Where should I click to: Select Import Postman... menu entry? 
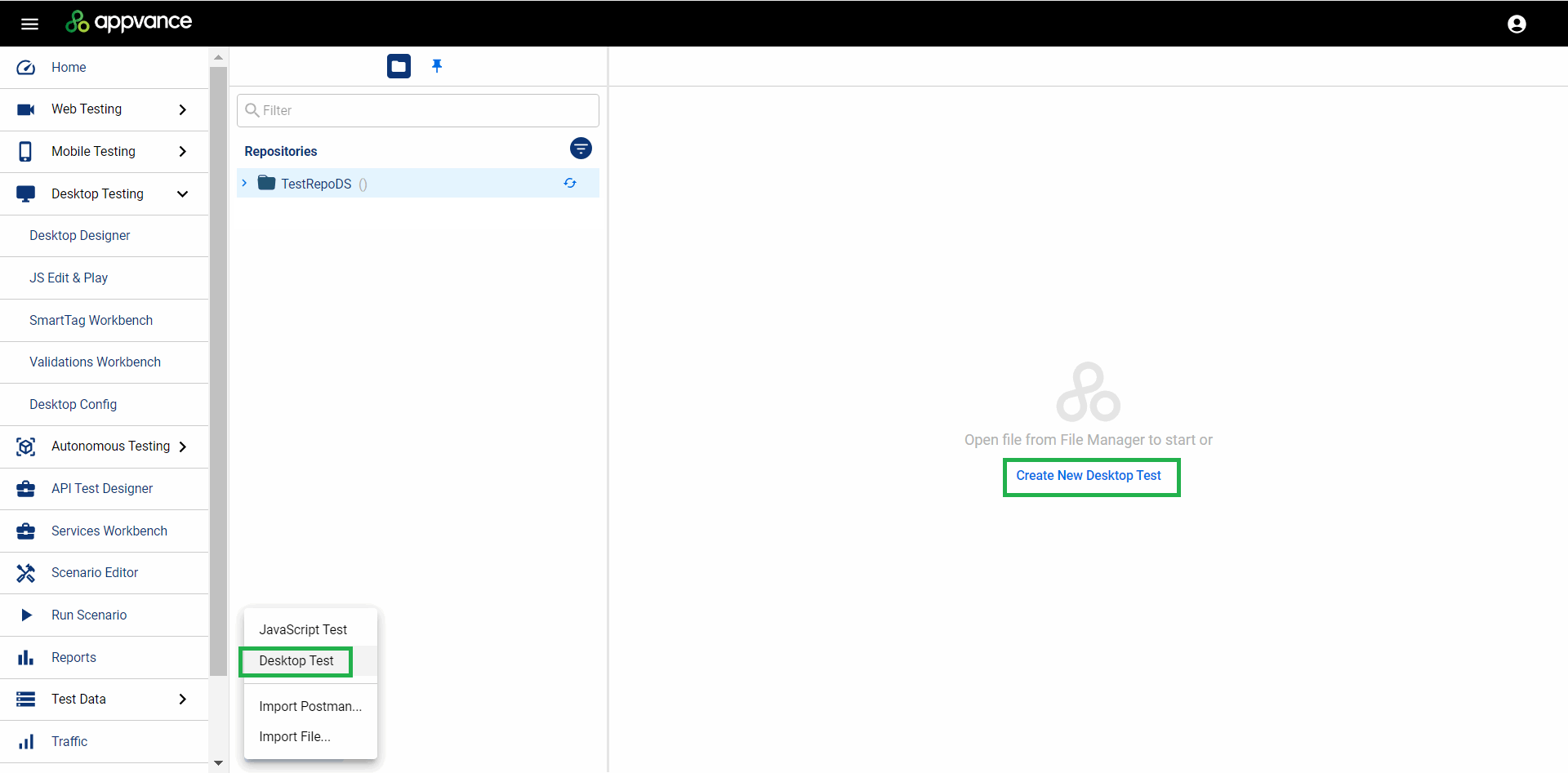click(x=310, y=707)
